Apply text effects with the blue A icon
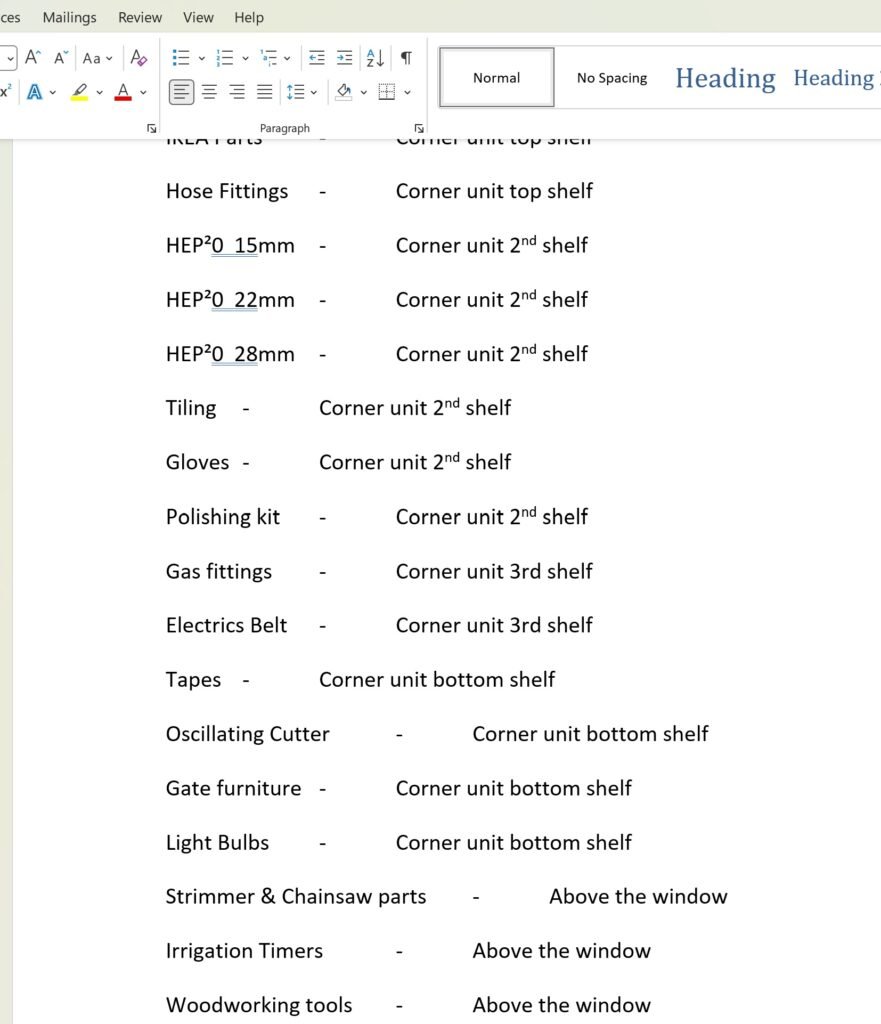 35,92
